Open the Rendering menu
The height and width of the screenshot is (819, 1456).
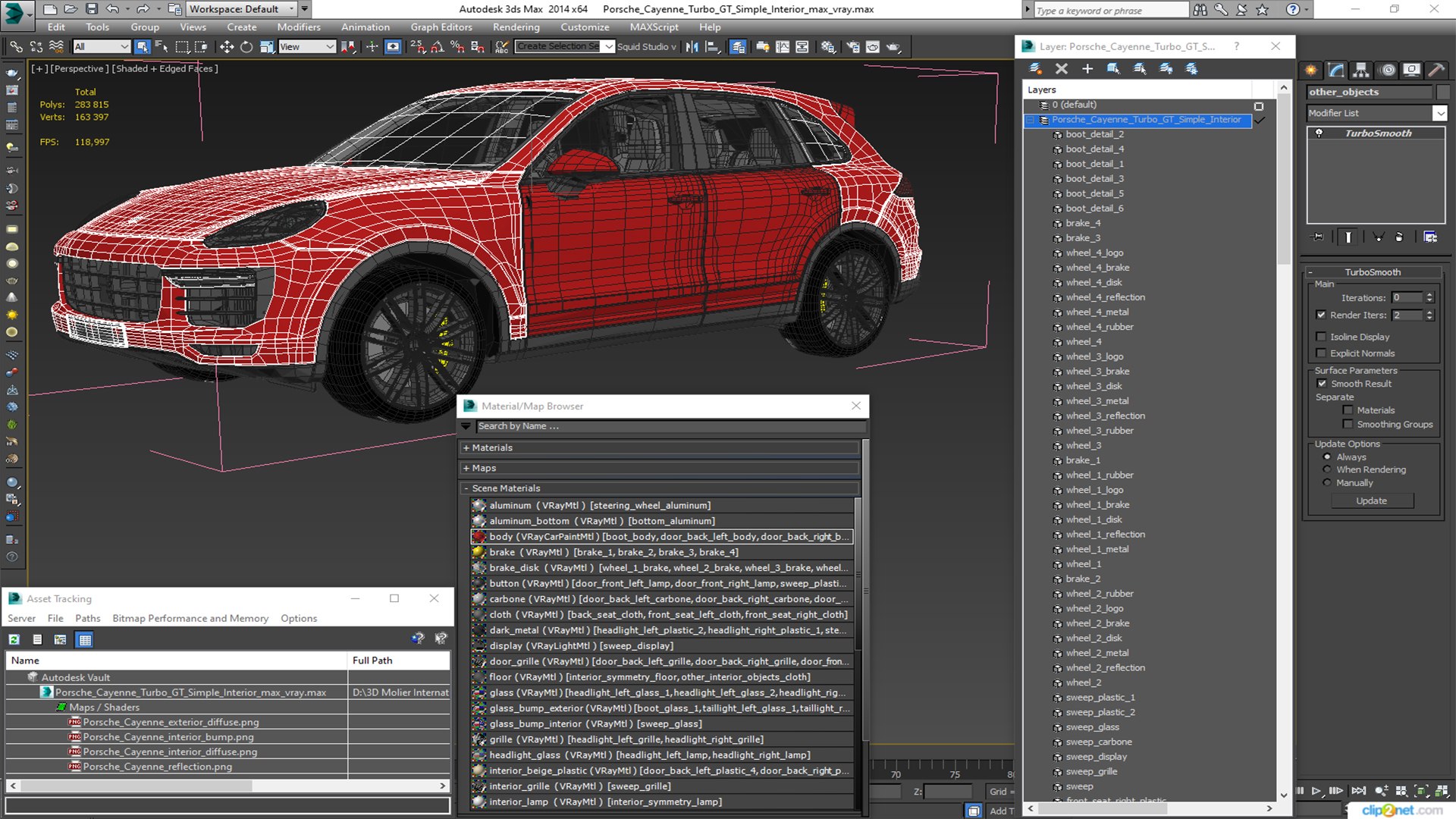[516, 27]
